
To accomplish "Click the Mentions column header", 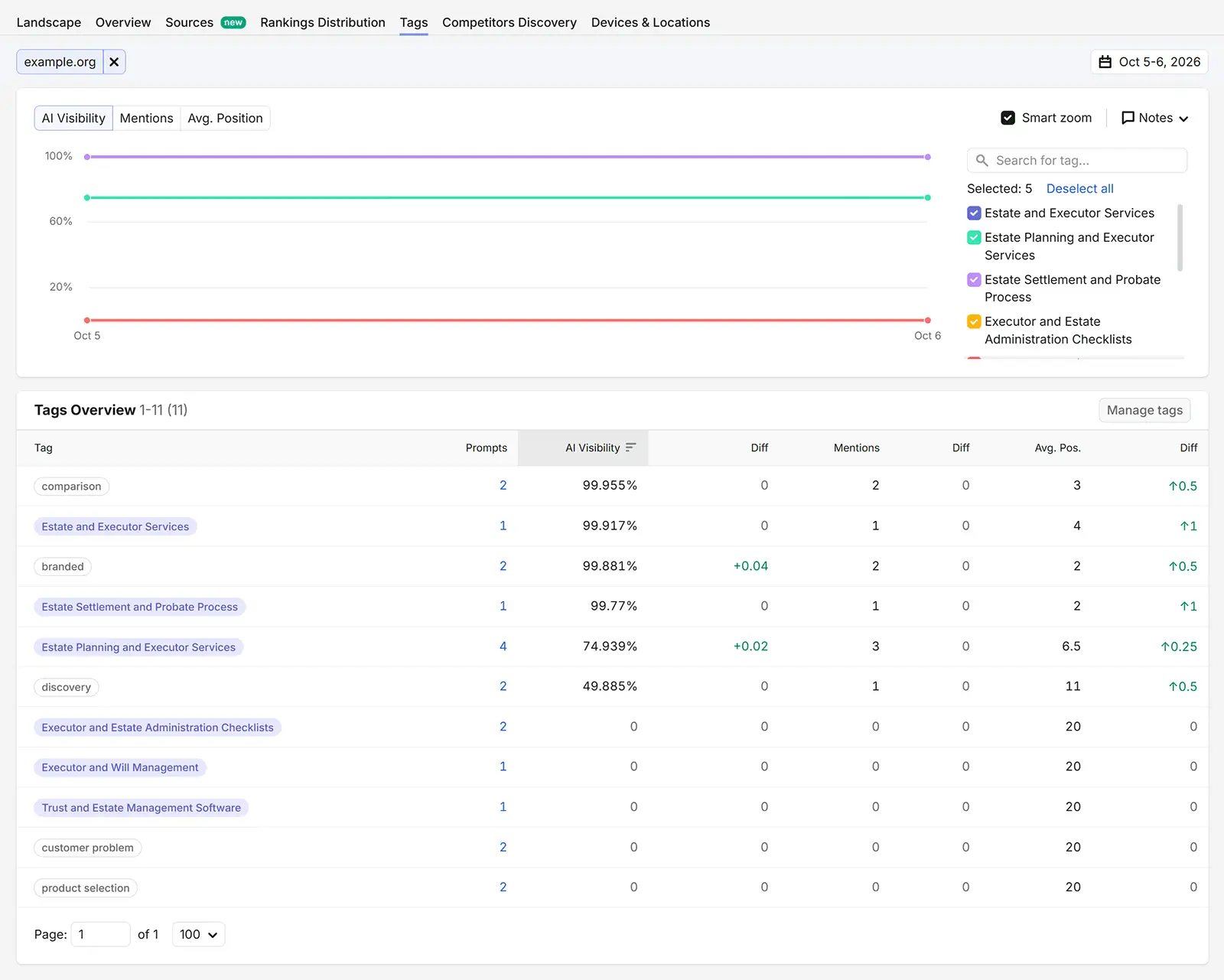I will (x=856, y=448).
